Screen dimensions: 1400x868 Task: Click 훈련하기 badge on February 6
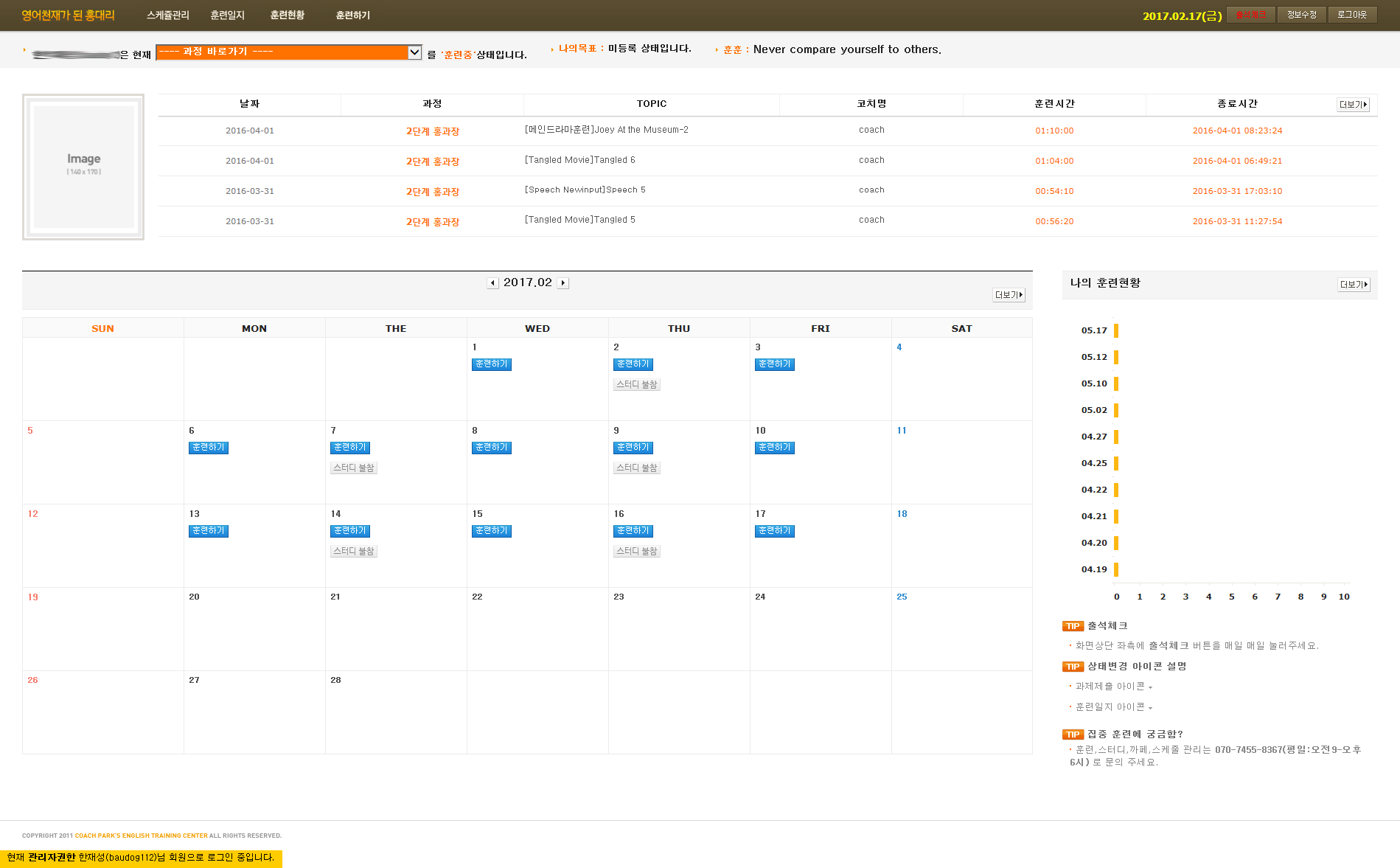pyautogui.click(x=208, y=448)
